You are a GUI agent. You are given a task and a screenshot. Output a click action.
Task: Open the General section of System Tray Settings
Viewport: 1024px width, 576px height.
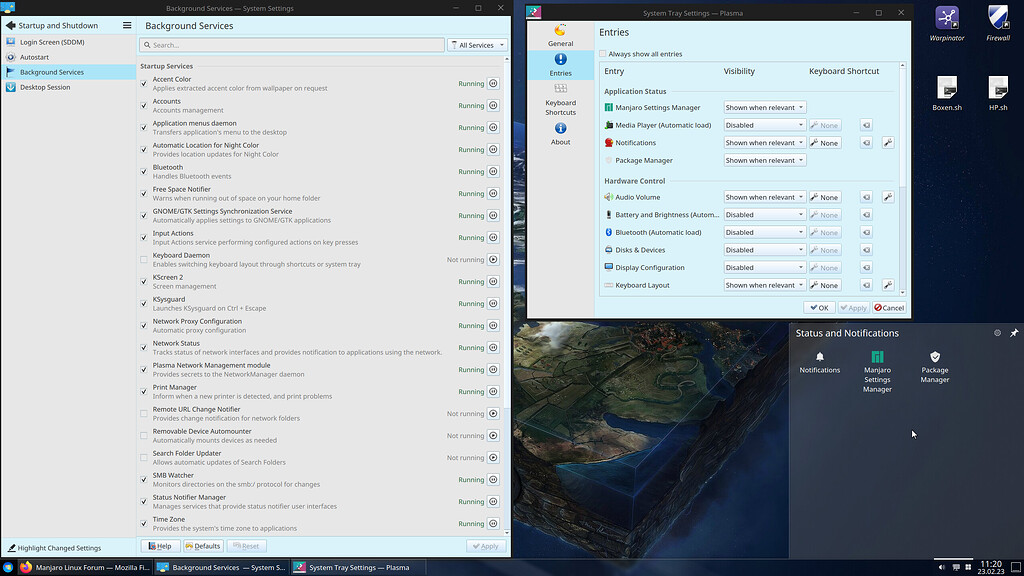pos(560,36)
